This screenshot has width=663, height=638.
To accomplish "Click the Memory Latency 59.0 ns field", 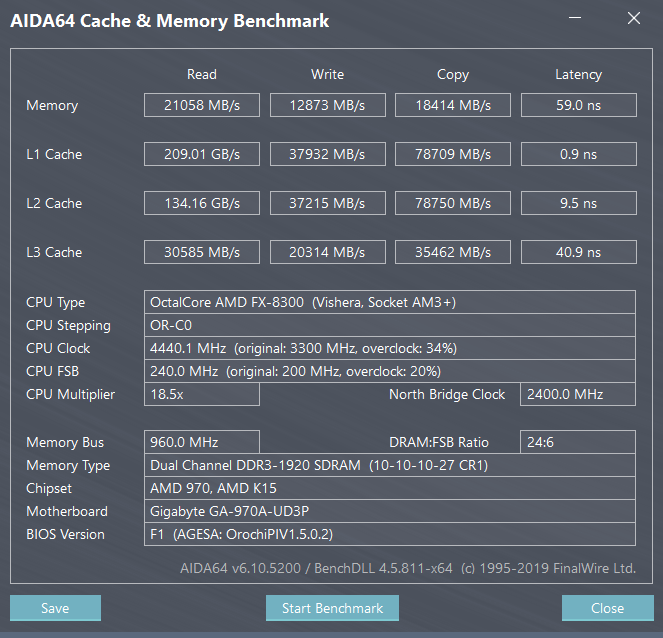I will tap(578, 105).
